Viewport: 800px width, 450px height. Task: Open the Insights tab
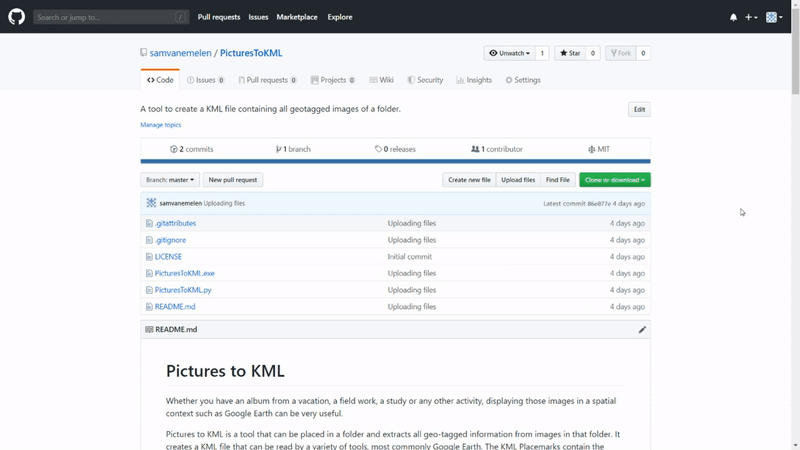(x=474, y=80)
